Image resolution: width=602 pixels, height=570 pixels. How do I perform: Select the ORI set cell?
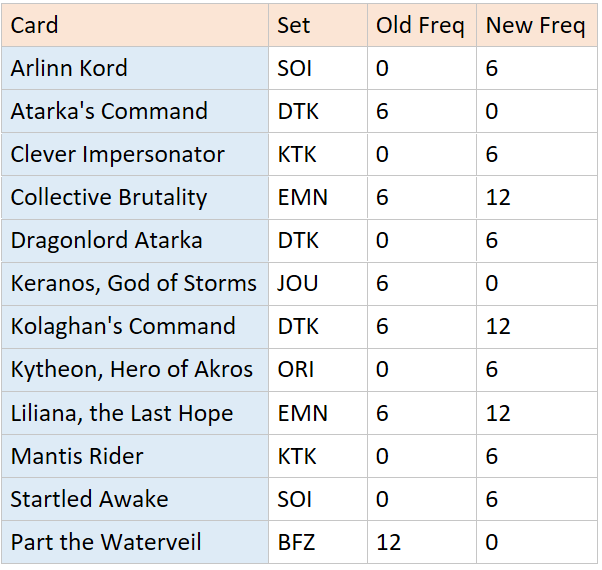318,370
